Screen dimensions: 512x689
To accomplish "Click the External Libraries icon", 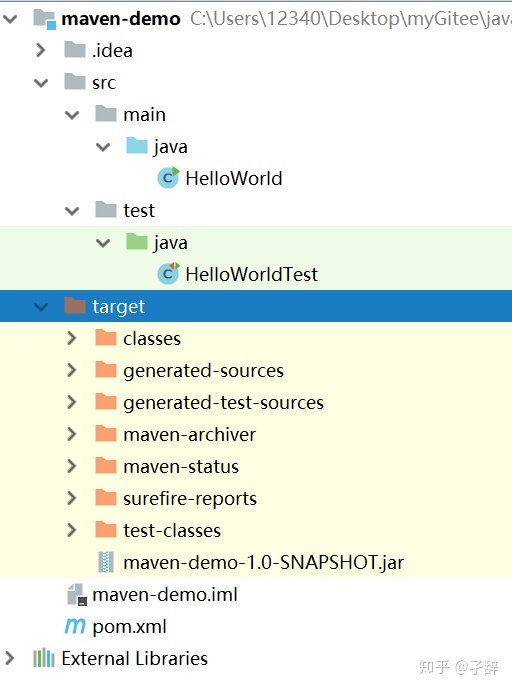I will coord(44,658).
